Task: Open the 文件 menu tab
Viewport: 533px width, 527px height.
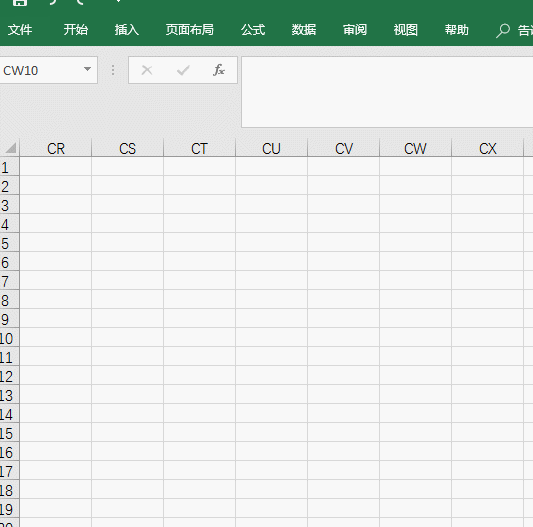Action: pos(20,30)
